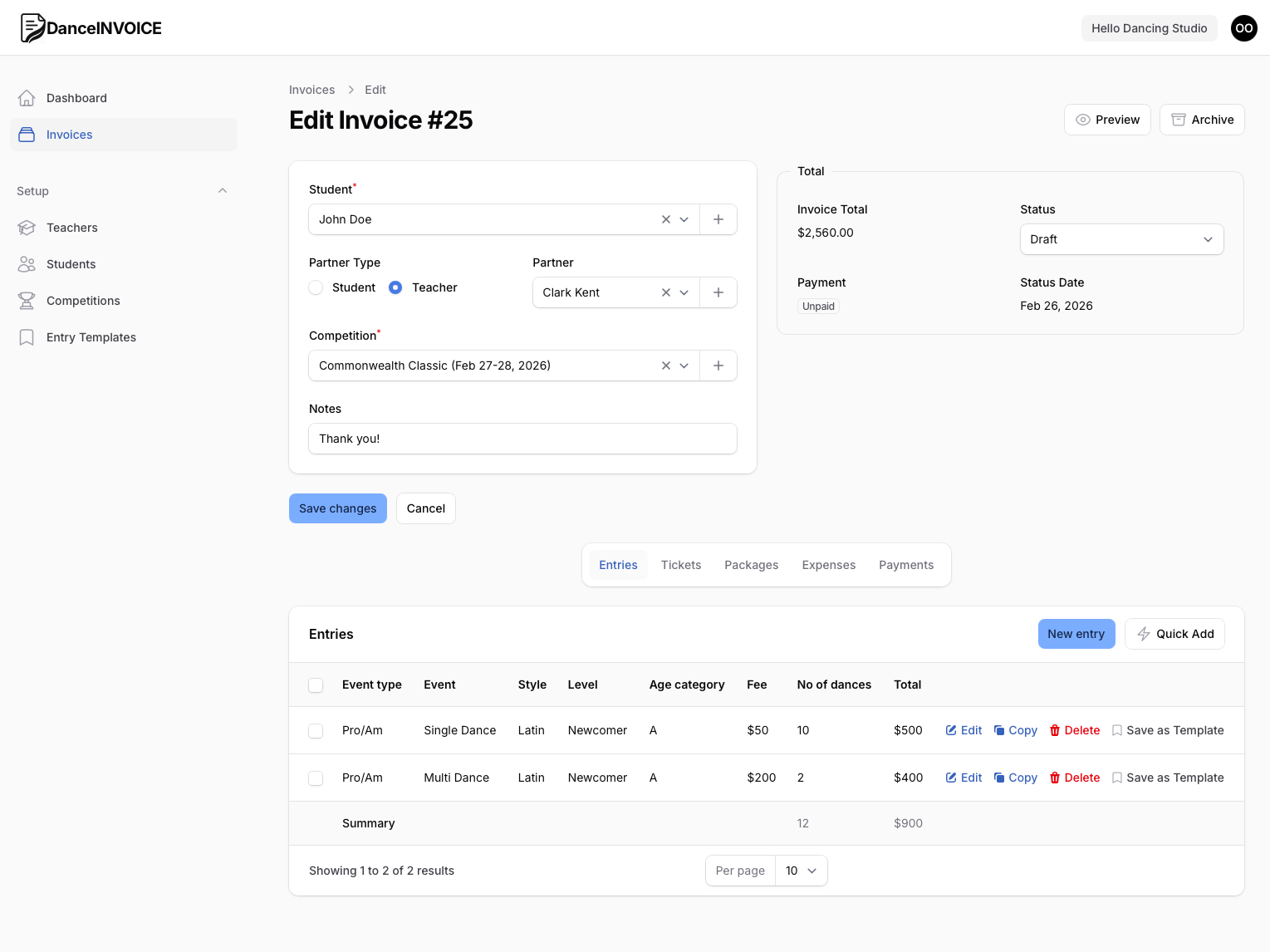Toggle the select-all entries header checkbox

pos(316,685)
